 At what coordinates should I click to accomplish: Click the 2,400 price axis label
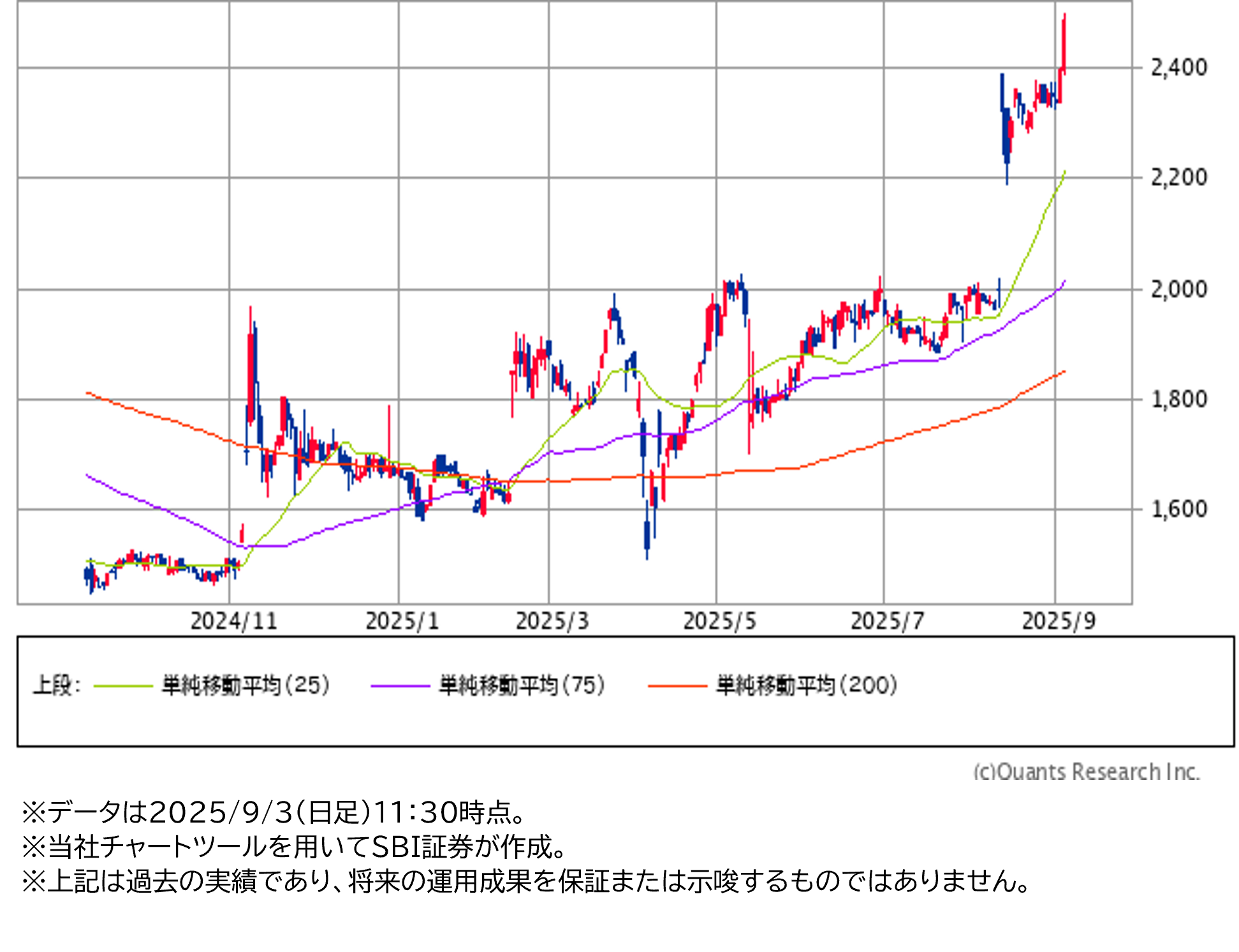[x=1178, y=68]
